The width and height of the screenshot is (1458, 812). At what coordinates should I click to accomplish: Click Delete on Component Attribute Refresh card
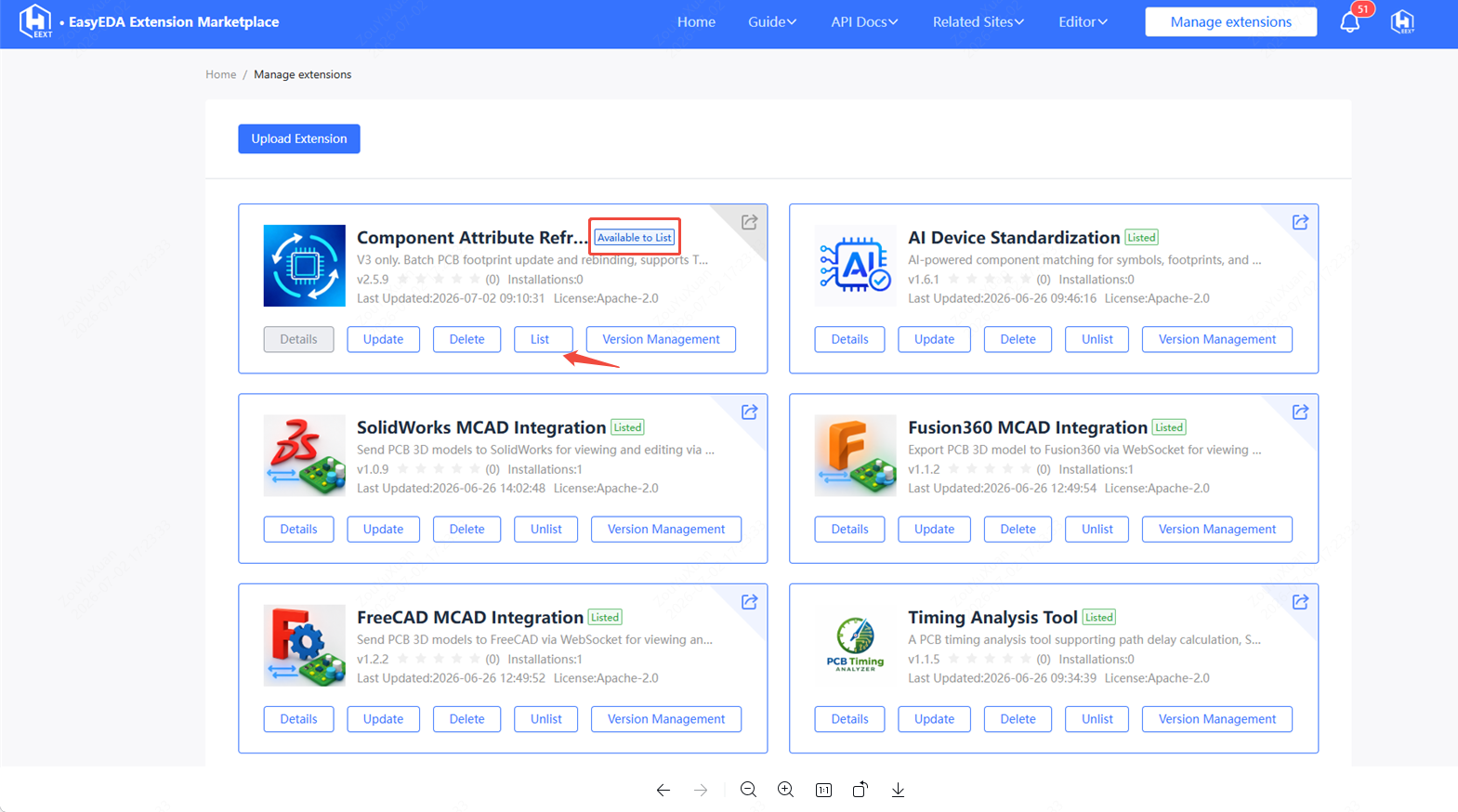tap(466, 339)
